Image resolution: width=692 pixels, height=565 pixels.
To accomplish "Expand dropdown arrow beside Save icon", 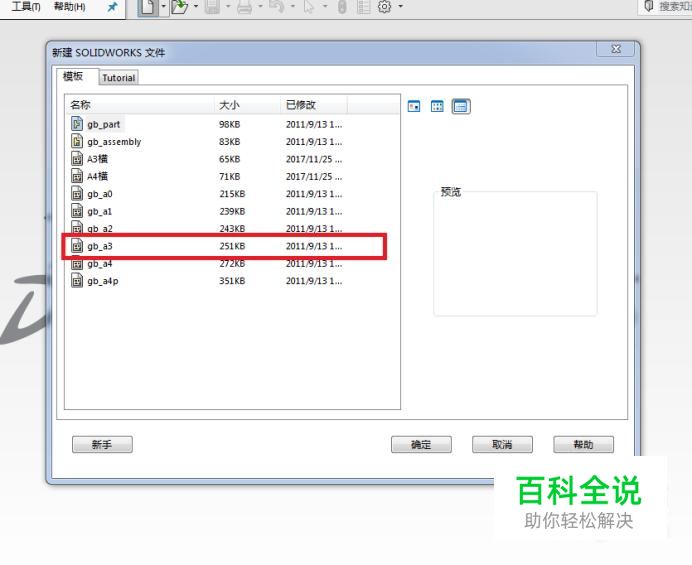I will click(228, 6).
